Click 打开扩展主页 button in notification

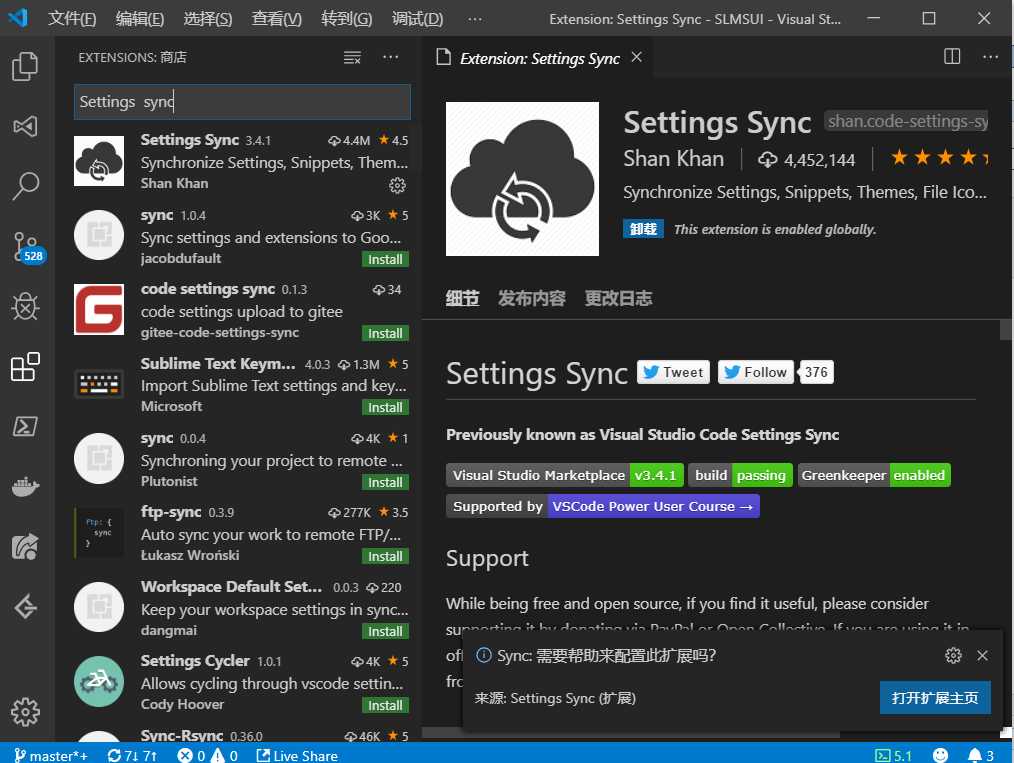tap(934, 698)
